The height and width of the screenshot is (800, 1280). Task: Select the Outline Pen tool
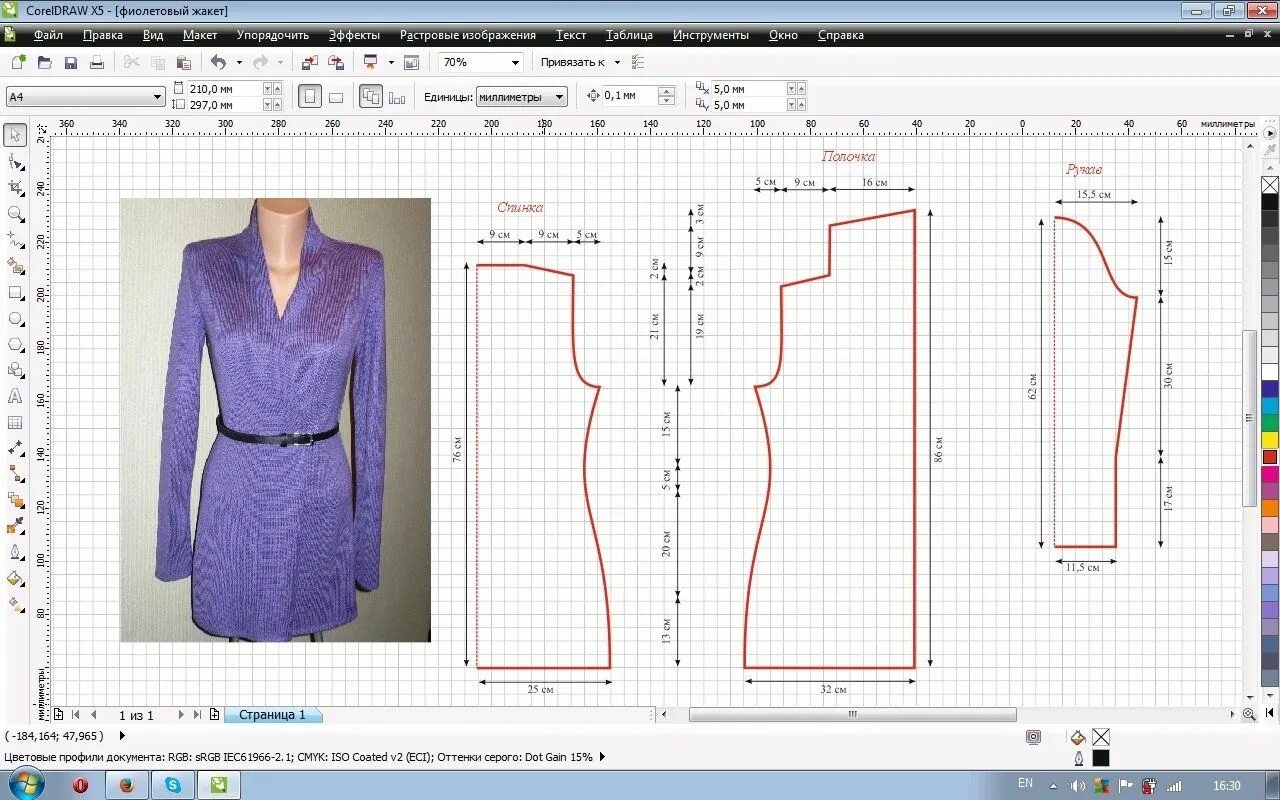[x=15, y=552]
